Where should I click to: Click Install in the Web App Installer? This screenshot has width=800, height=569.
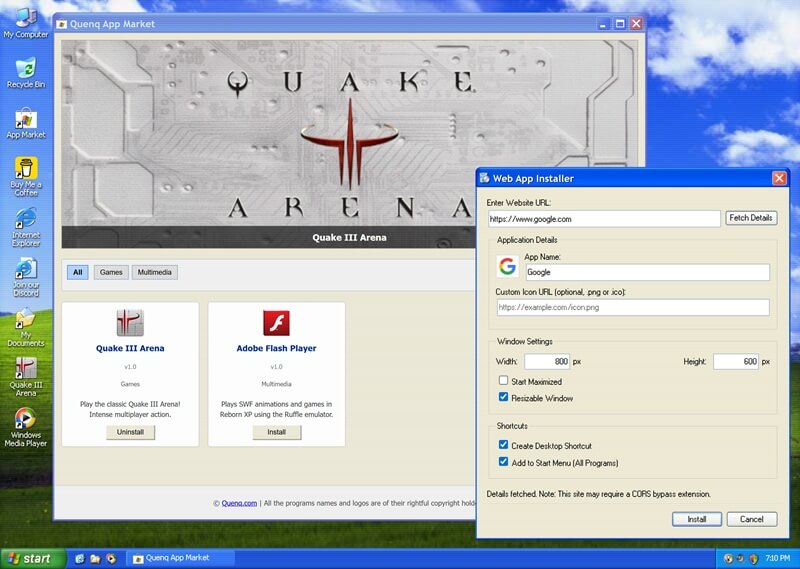[x=696, y=519]
